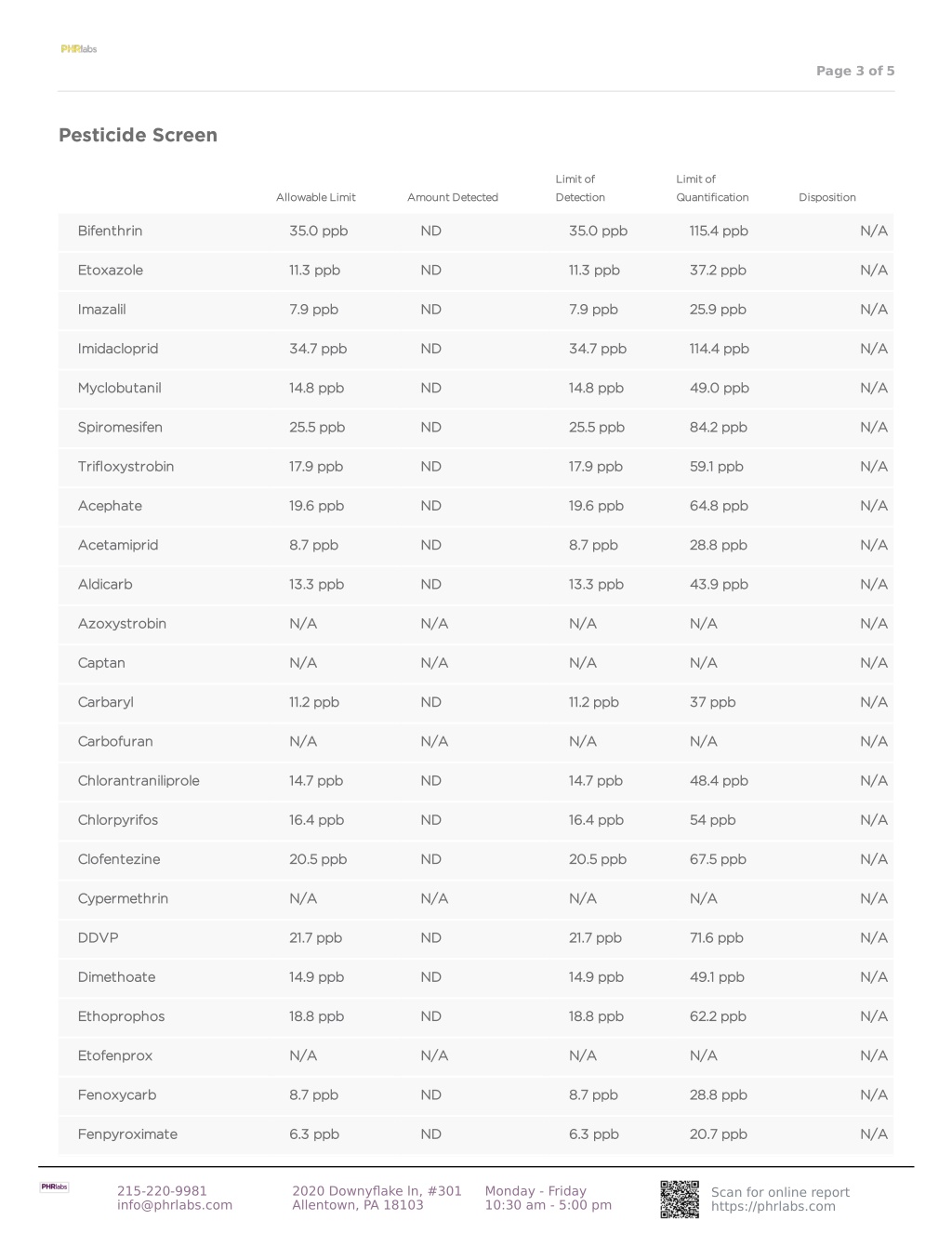Select the Azoxystrobin row label
Viewport: 952px width, 1233px height.
(x=122, y=624)
